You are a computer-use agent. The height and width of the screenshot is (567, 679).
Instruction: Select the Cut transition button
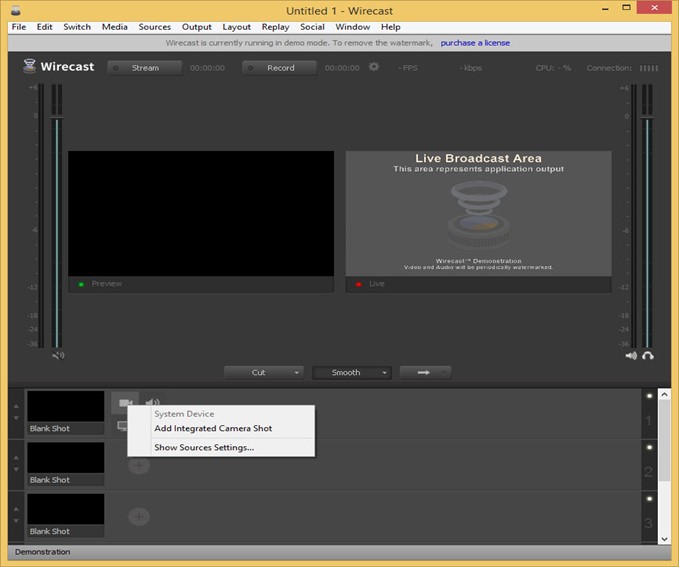(x=259, y=373)
